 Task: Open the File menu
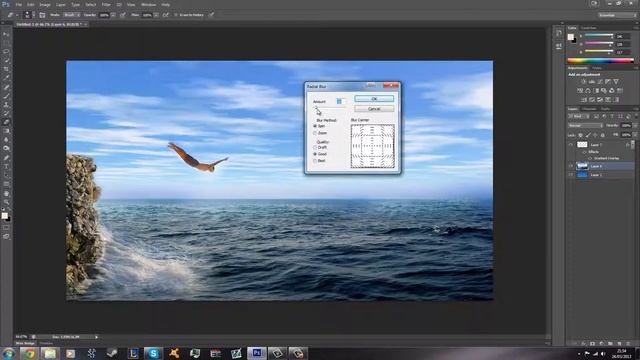(18, 4)
